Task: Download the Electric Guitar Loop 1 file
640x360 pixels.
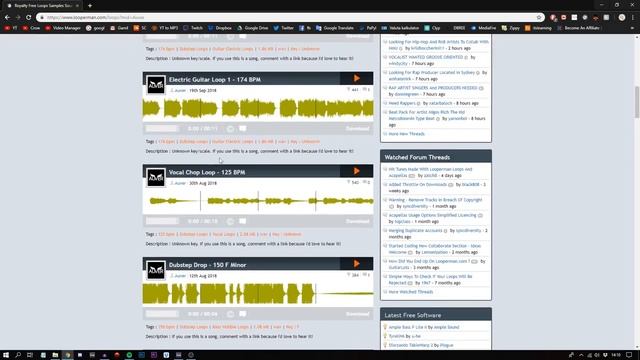Action: click(358, 129)
